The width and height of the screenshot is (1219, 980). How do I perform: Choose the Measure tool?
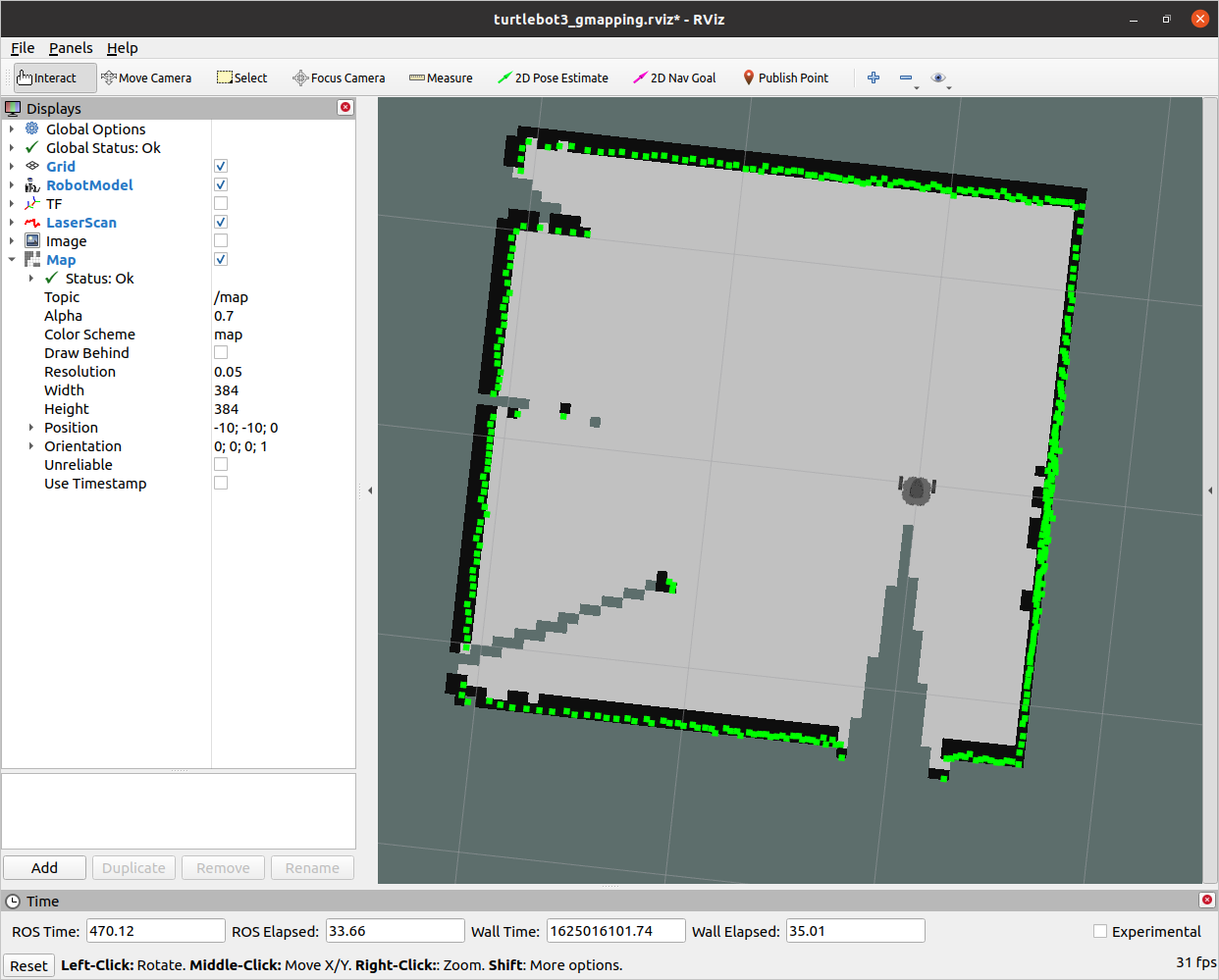(x=441, y=78)
